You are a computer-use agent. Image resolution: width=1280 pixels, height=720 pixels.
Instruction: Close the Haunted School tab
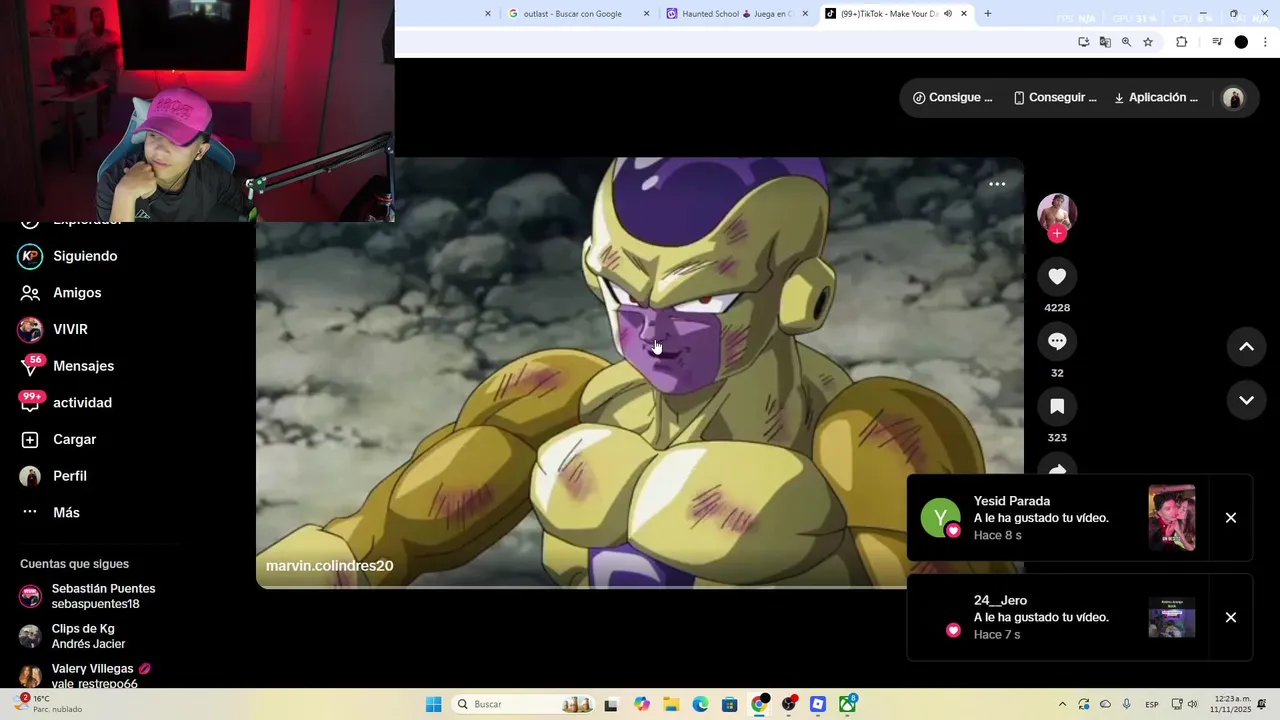pyautogui.click(x=805, y=14)
